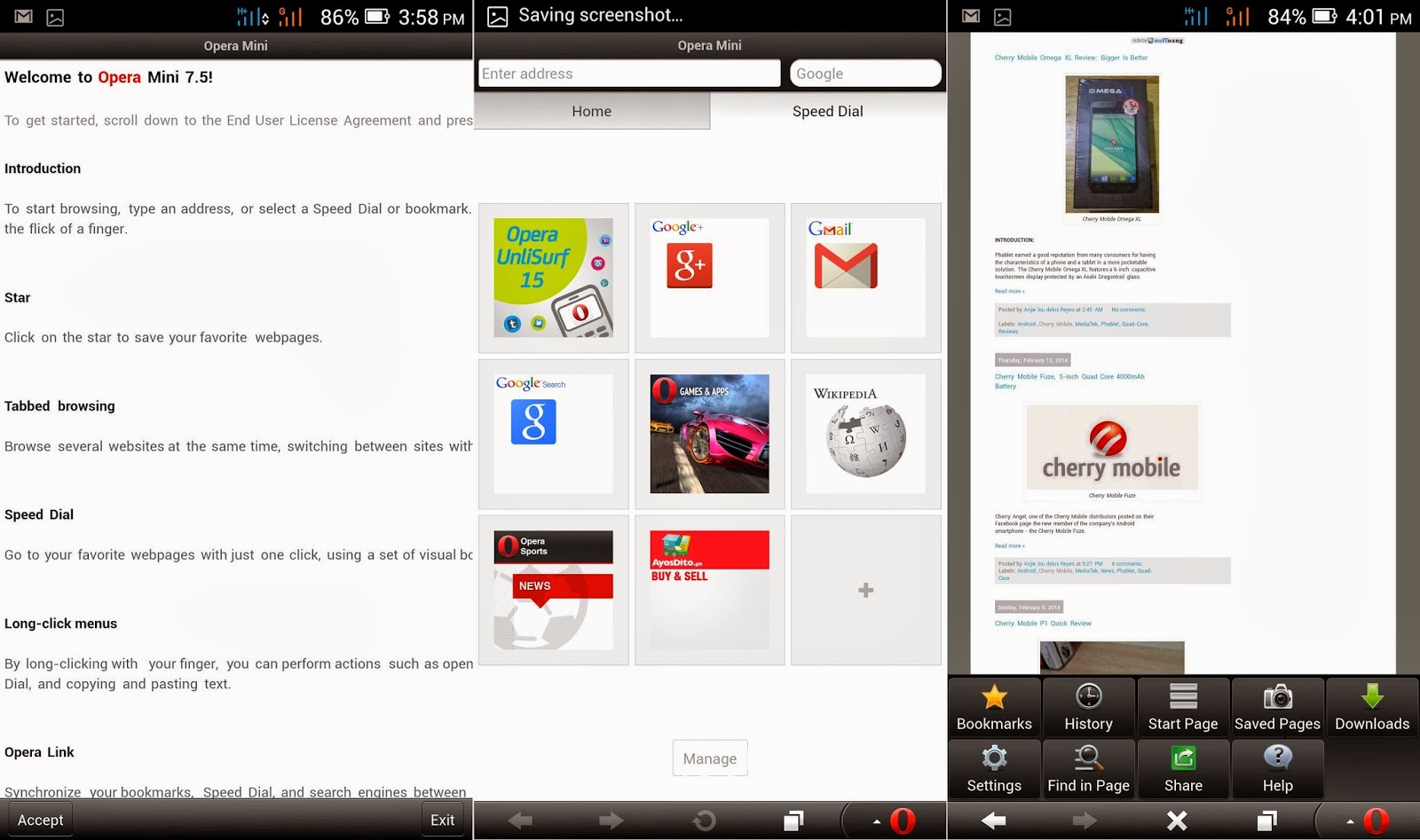Switch to the Home tab
1420x840 pixels.
click(592, 111)
